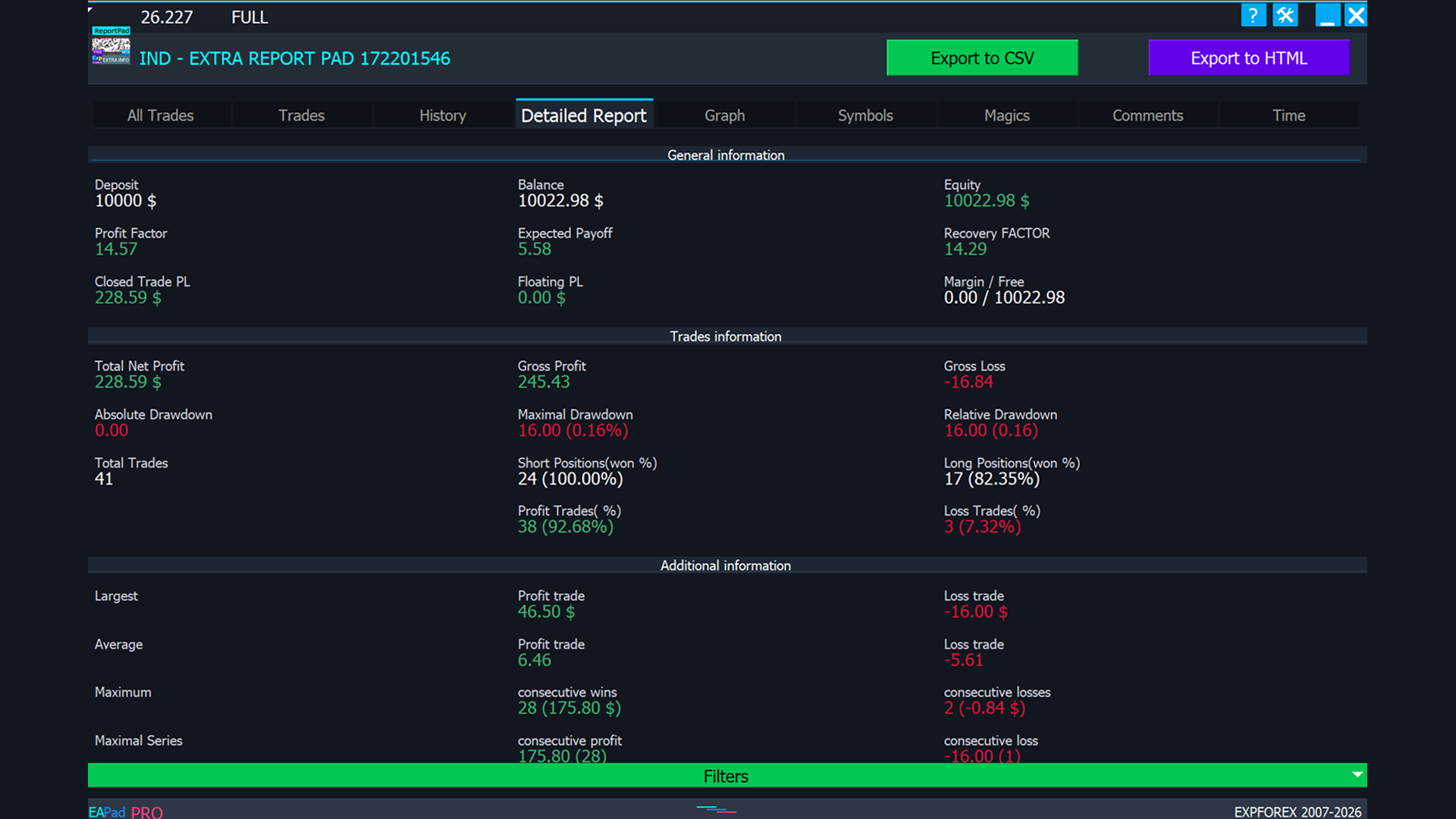Click Export to CSV button

[982, 58]
